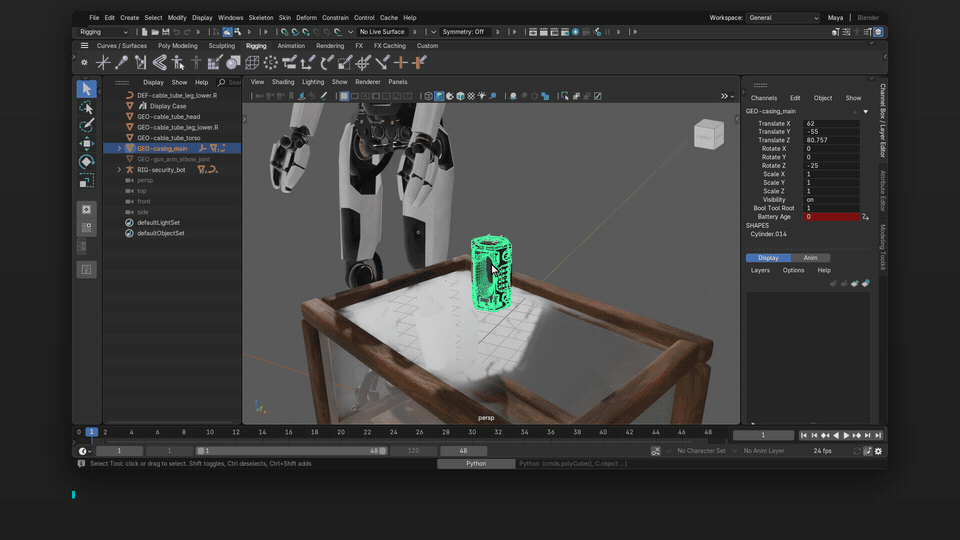Toggle the Display layer tab
This screenshot has width=960, height=540.
coord(768,258)
